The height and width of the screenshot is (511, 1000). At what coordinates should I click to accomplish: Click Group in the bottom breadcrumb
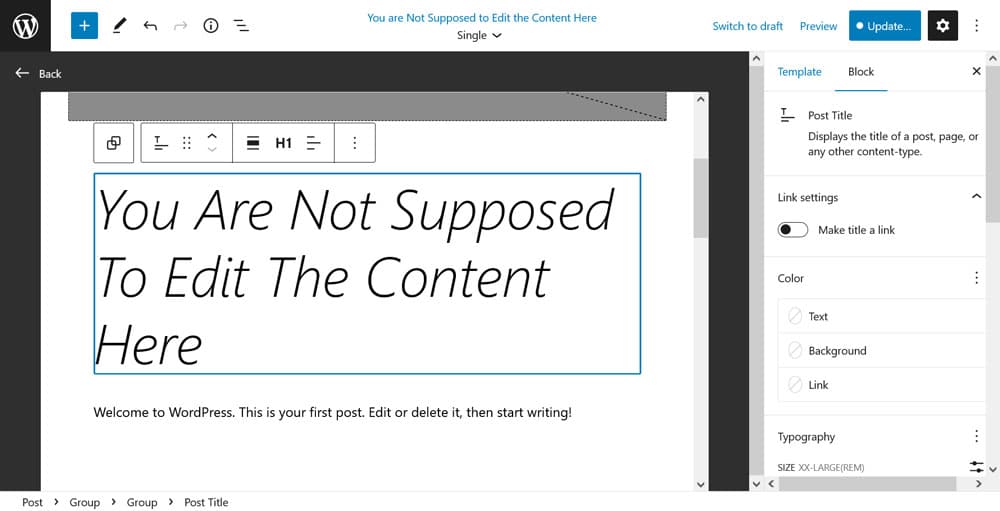click(x=85, y=502)
